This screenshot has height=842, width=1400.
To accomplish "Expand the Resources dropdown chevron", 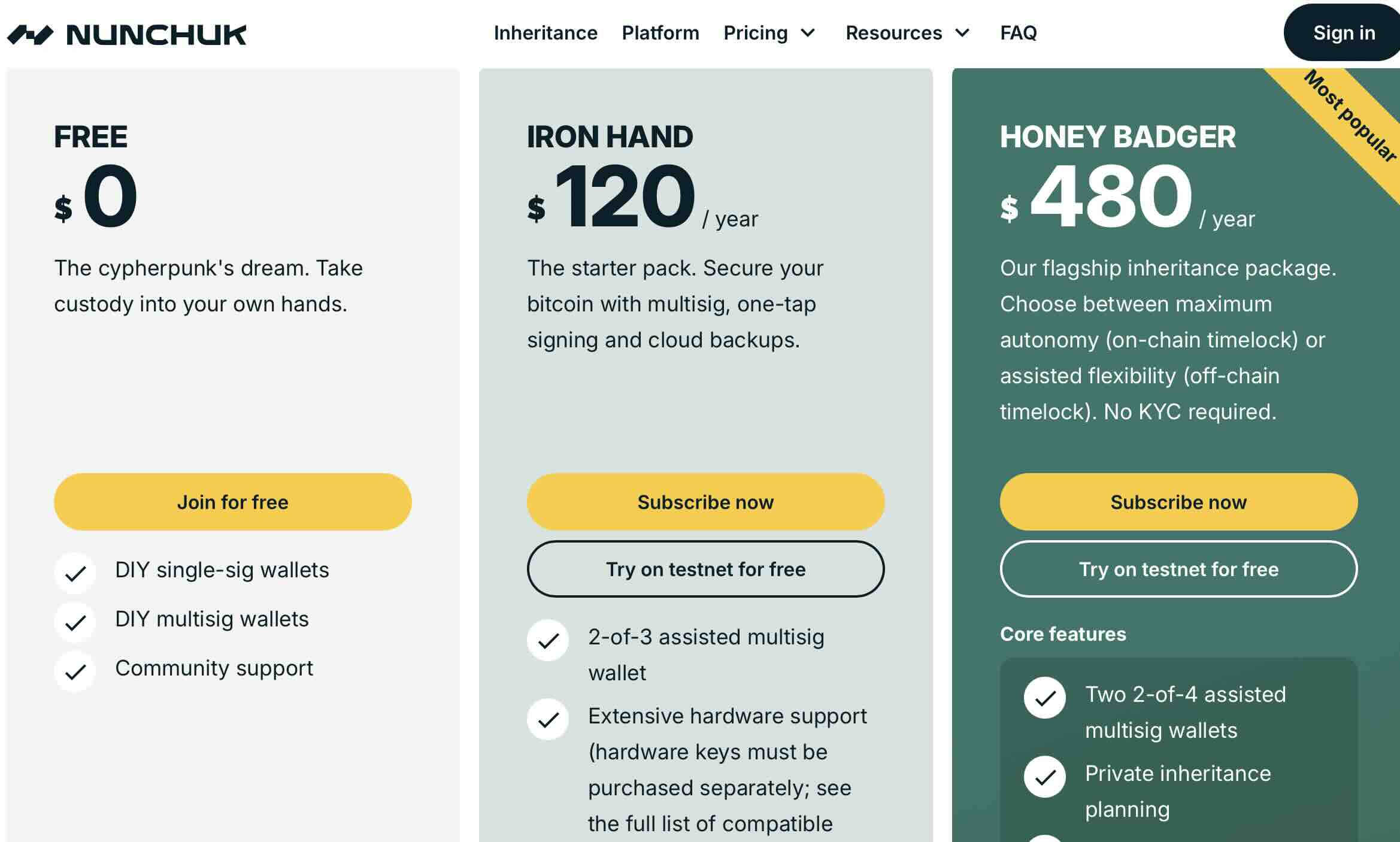I will 962,33.
